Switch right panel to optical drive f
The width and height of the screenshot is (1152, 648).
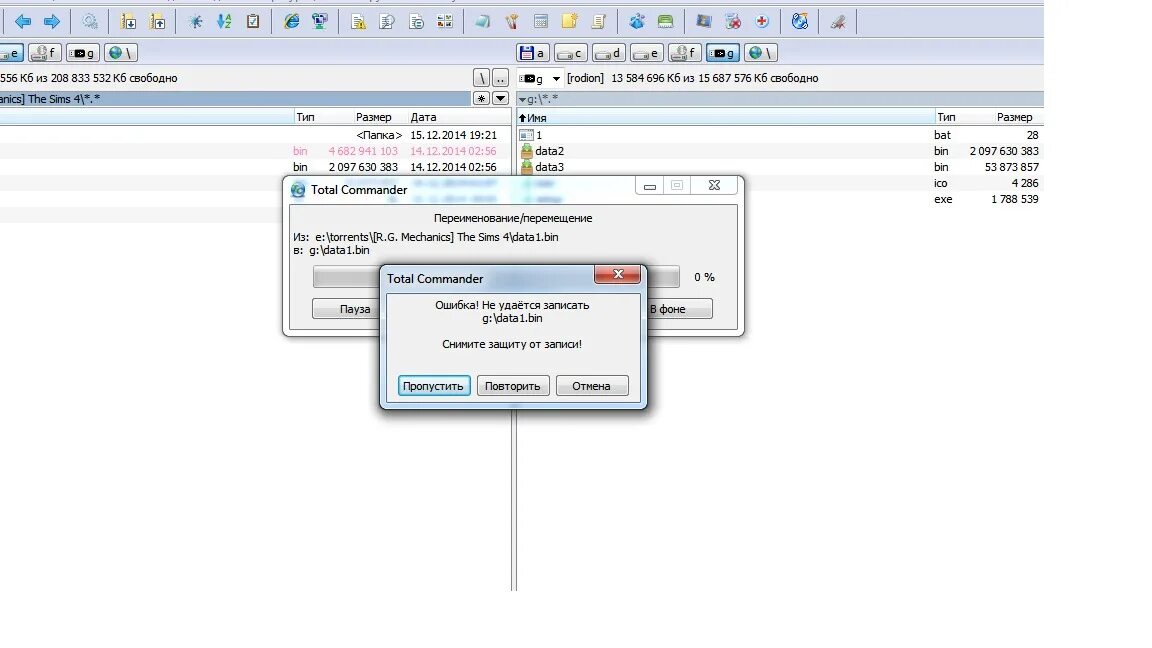685,53
